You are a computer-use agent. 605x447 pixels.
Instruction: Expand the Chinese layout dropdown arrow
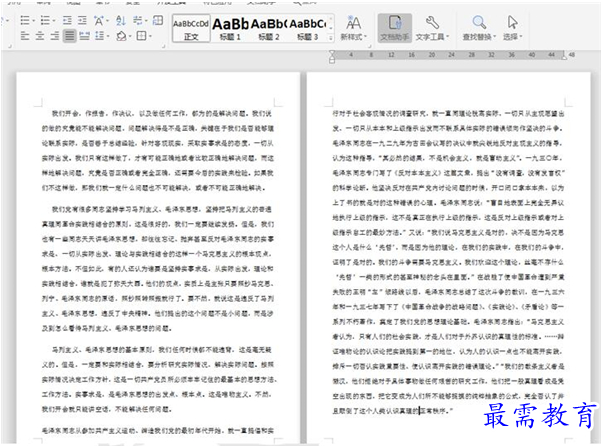(107, 20)
